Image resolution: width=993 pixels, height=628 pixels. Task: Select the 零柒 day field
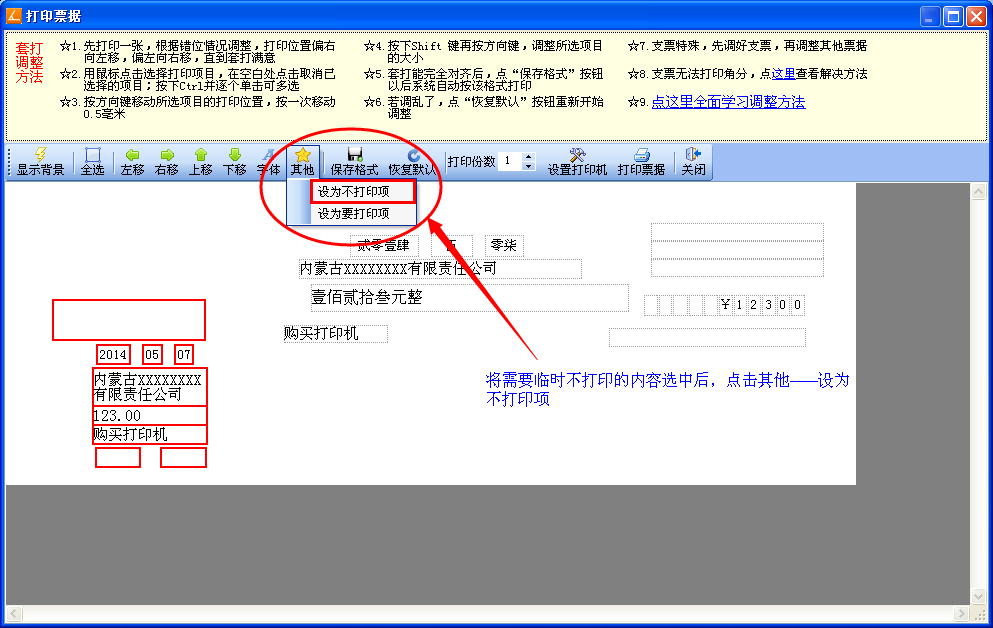504,245
